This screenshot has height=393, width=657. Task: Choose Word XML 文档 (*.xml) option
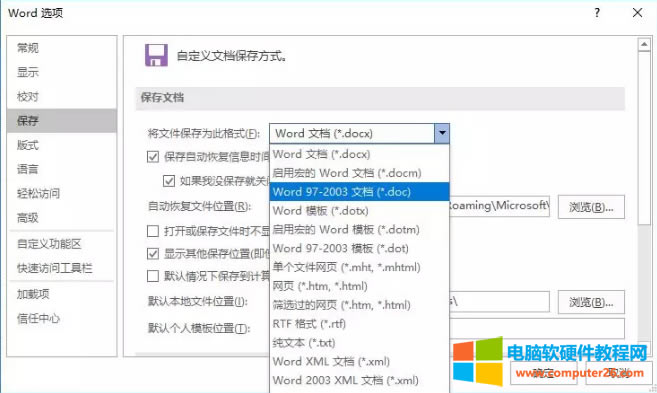(x=359, y=362)
